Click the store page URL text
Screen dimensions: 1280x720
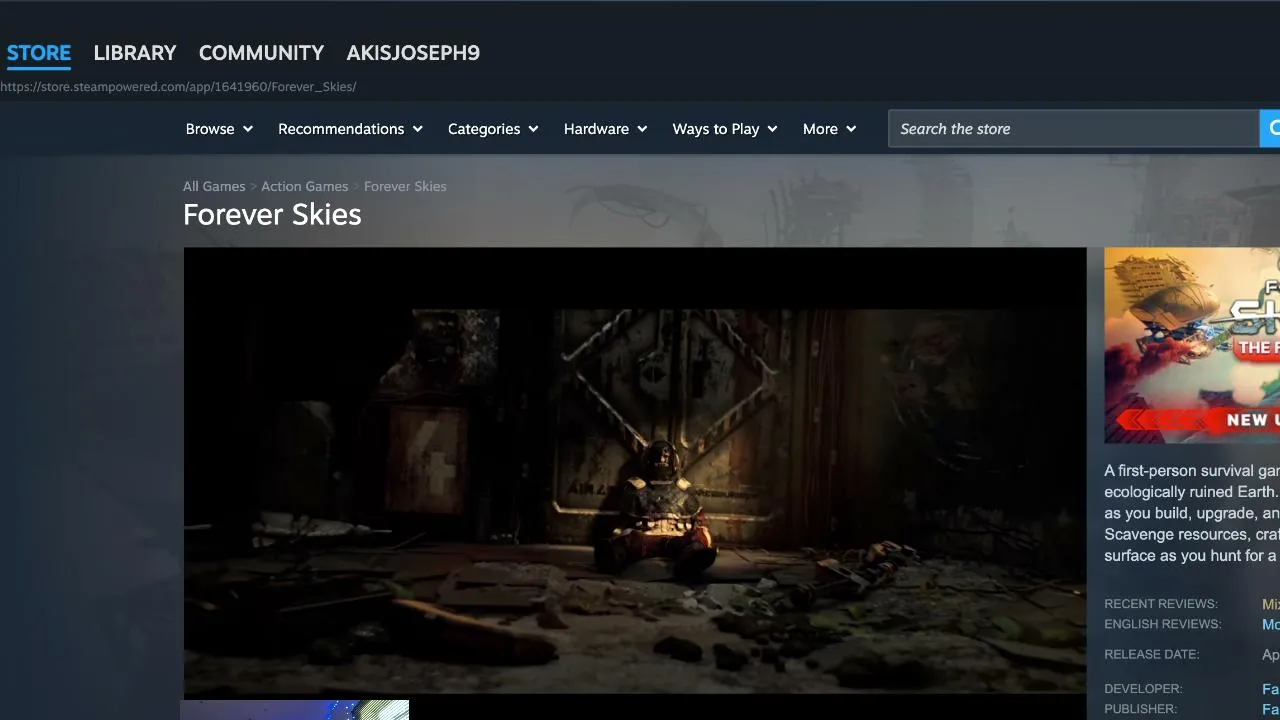pyautogui.click(x=178, y=87)
